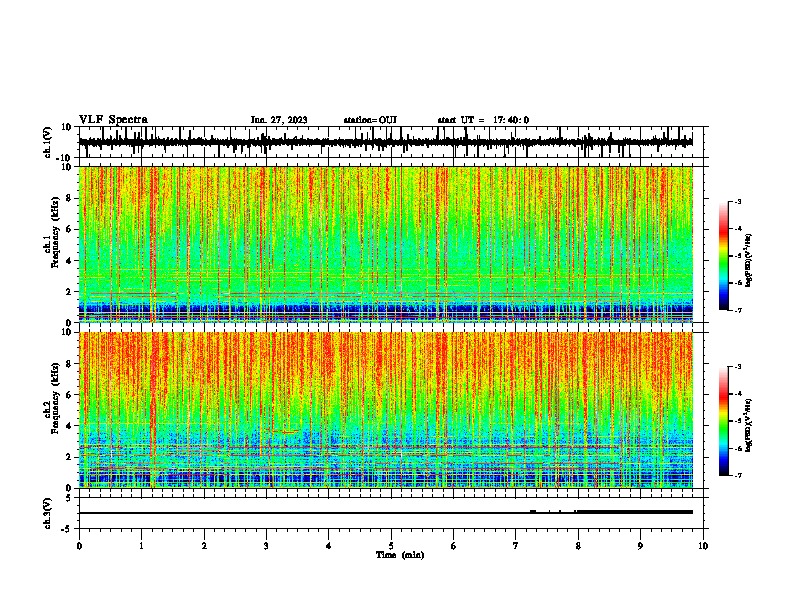792x612 pixels.
Task: Click the "ch.1(V)" waveform axis label
Action: (48, 142)
